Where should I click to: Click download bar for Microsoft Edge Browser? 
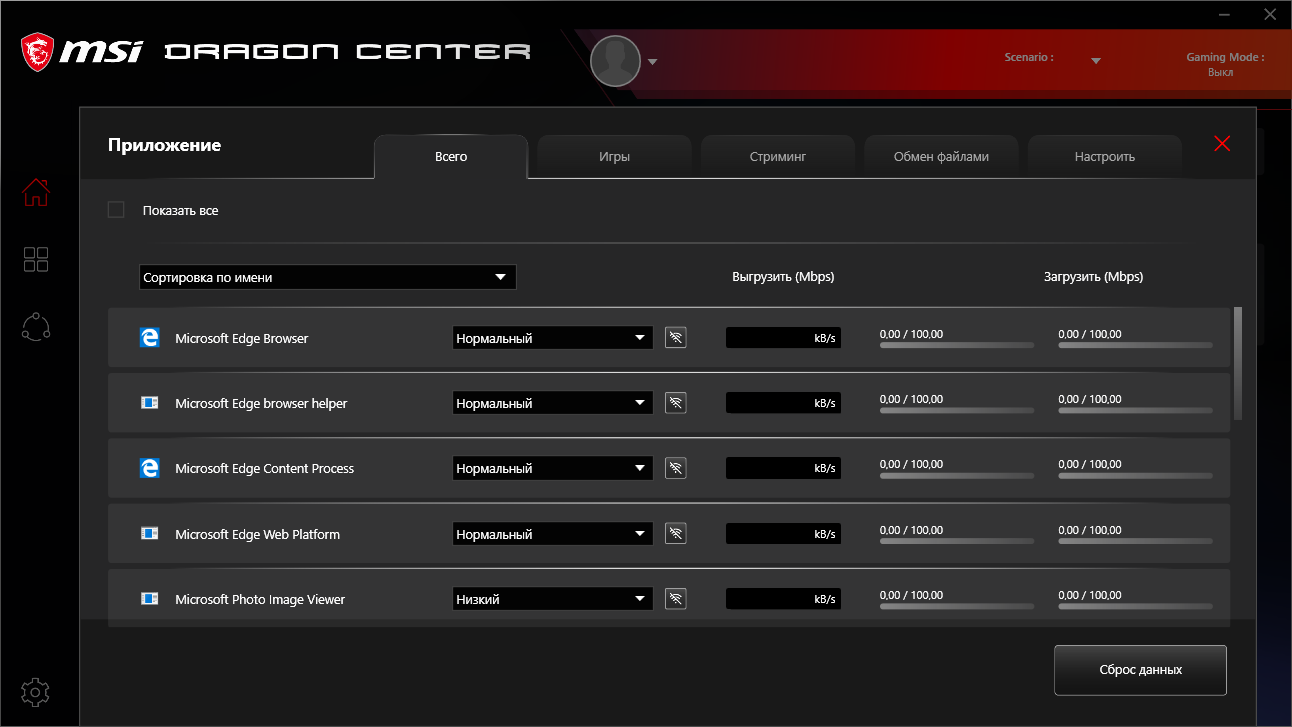pyautogui.click(x=1136, y=345)
